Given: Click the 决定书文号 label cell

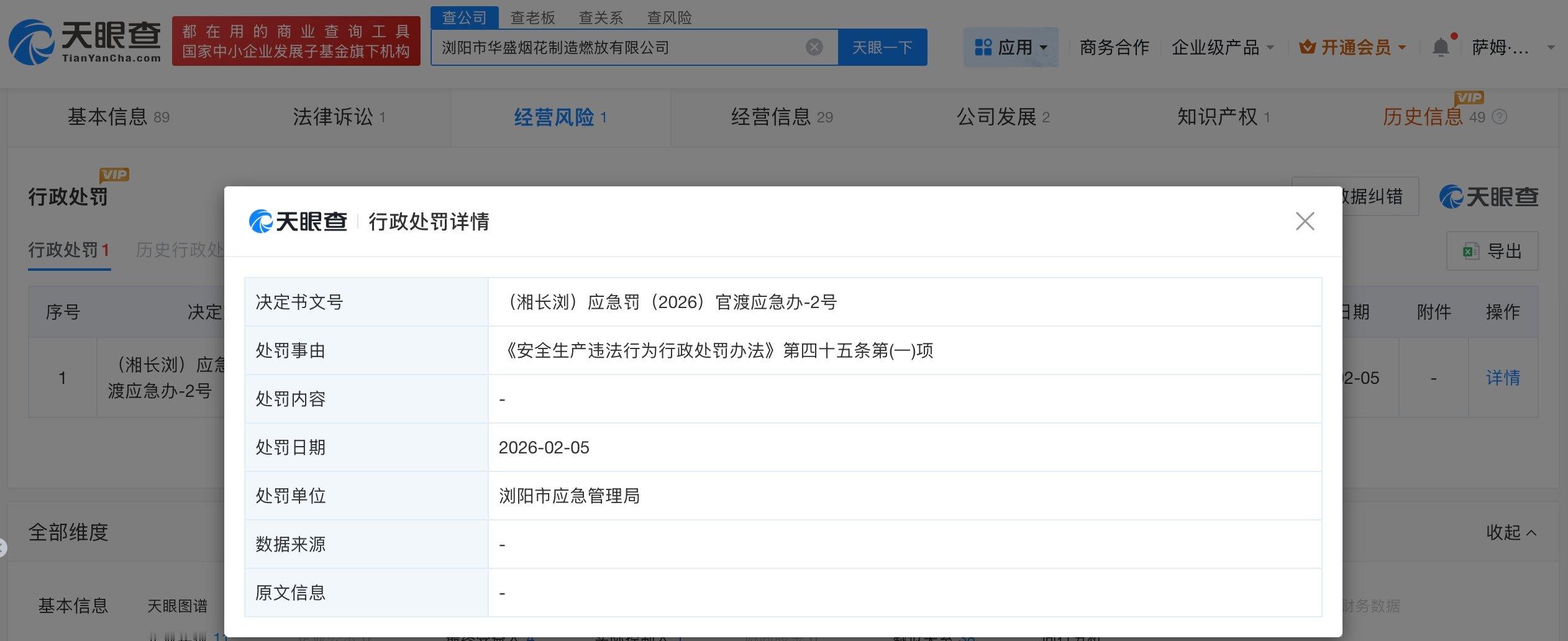Looking at the screenshot, I should pos(367,302).
